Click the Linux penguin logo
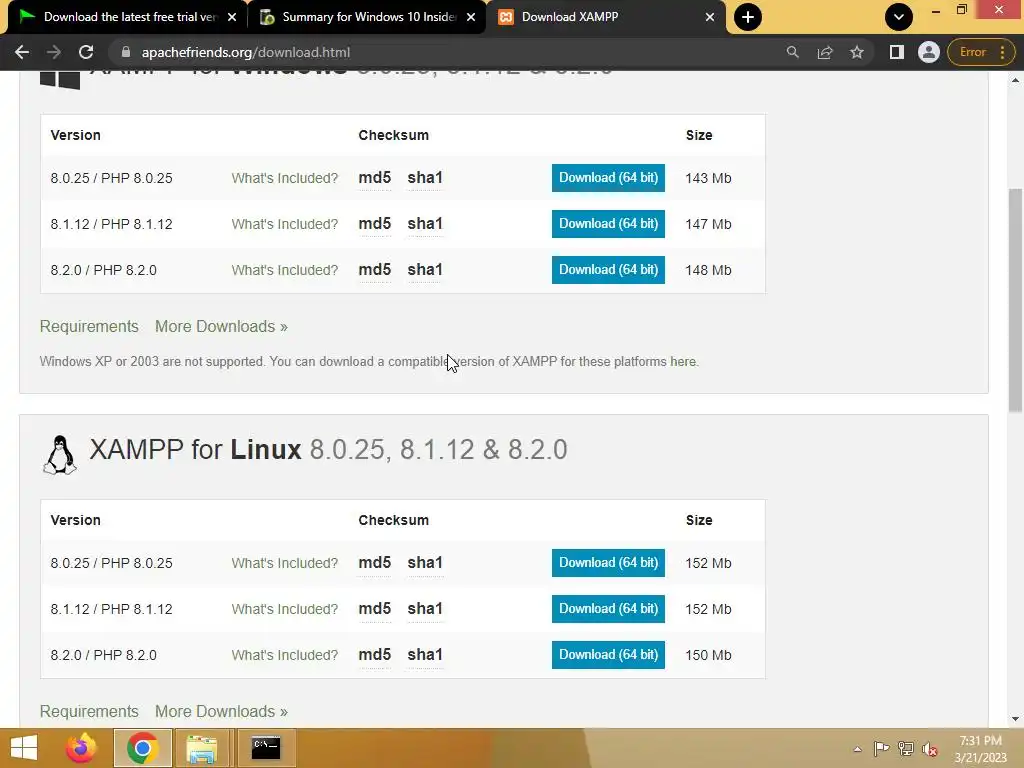The width and height of the screenshot is (1024, 768). pos(59,455)
